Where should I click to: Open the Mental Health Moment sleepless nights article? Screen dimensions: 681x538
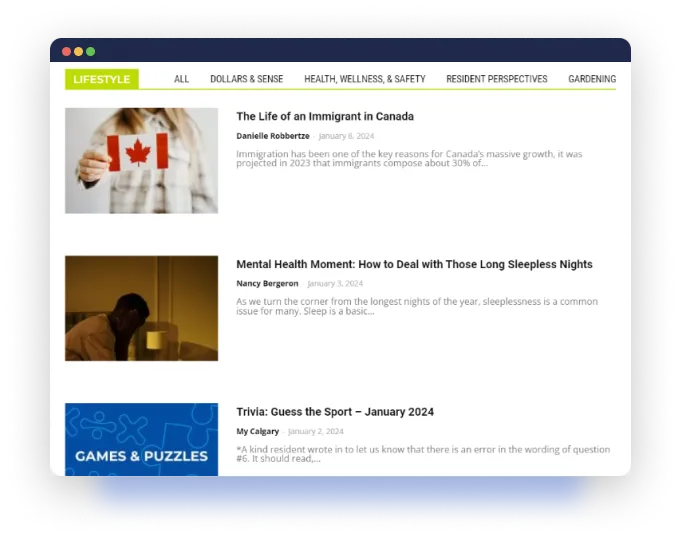(x=414, y=264)
